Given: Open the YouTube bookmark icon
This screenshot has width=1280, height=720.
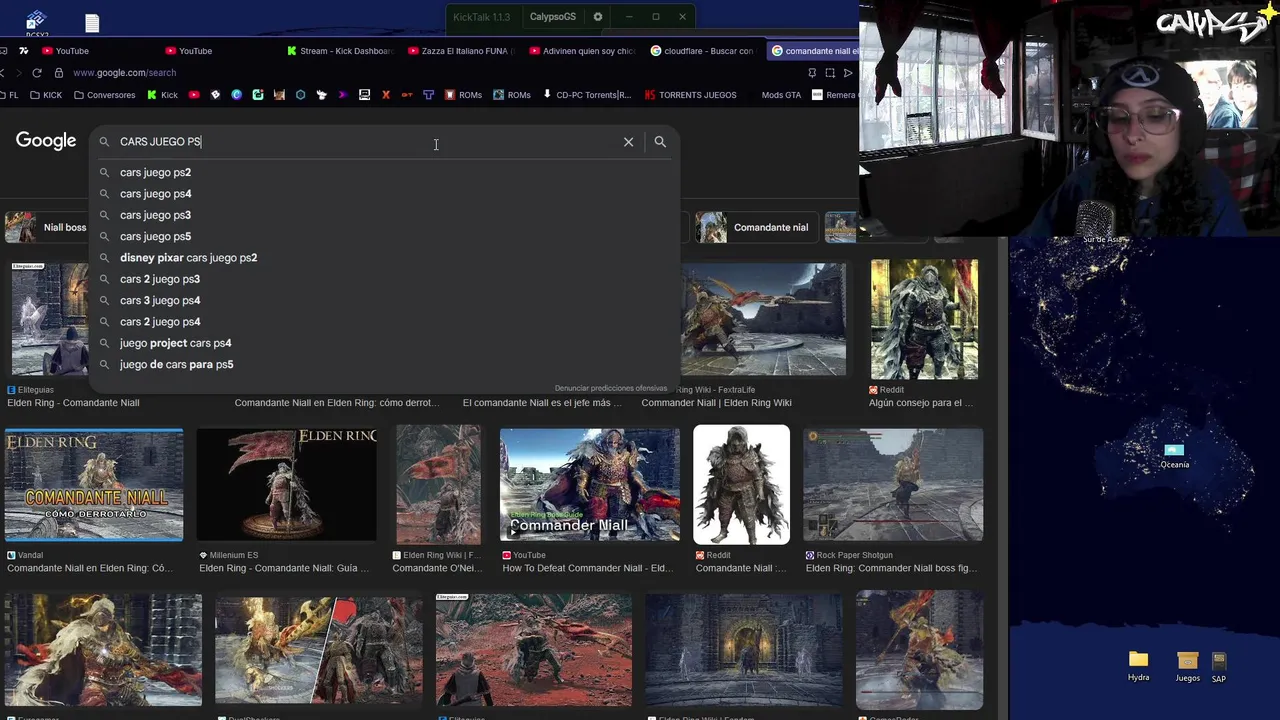Looking at the screenshot, I should pos(194,95).
